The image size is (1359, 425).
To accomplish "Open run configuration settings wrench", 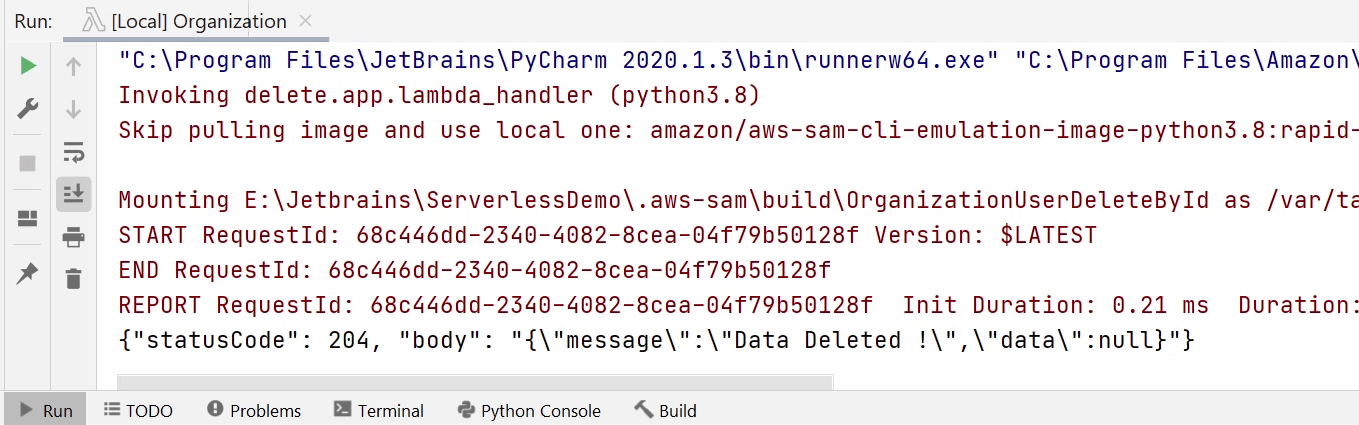I will pyautogui.click(x=28, y=109).
